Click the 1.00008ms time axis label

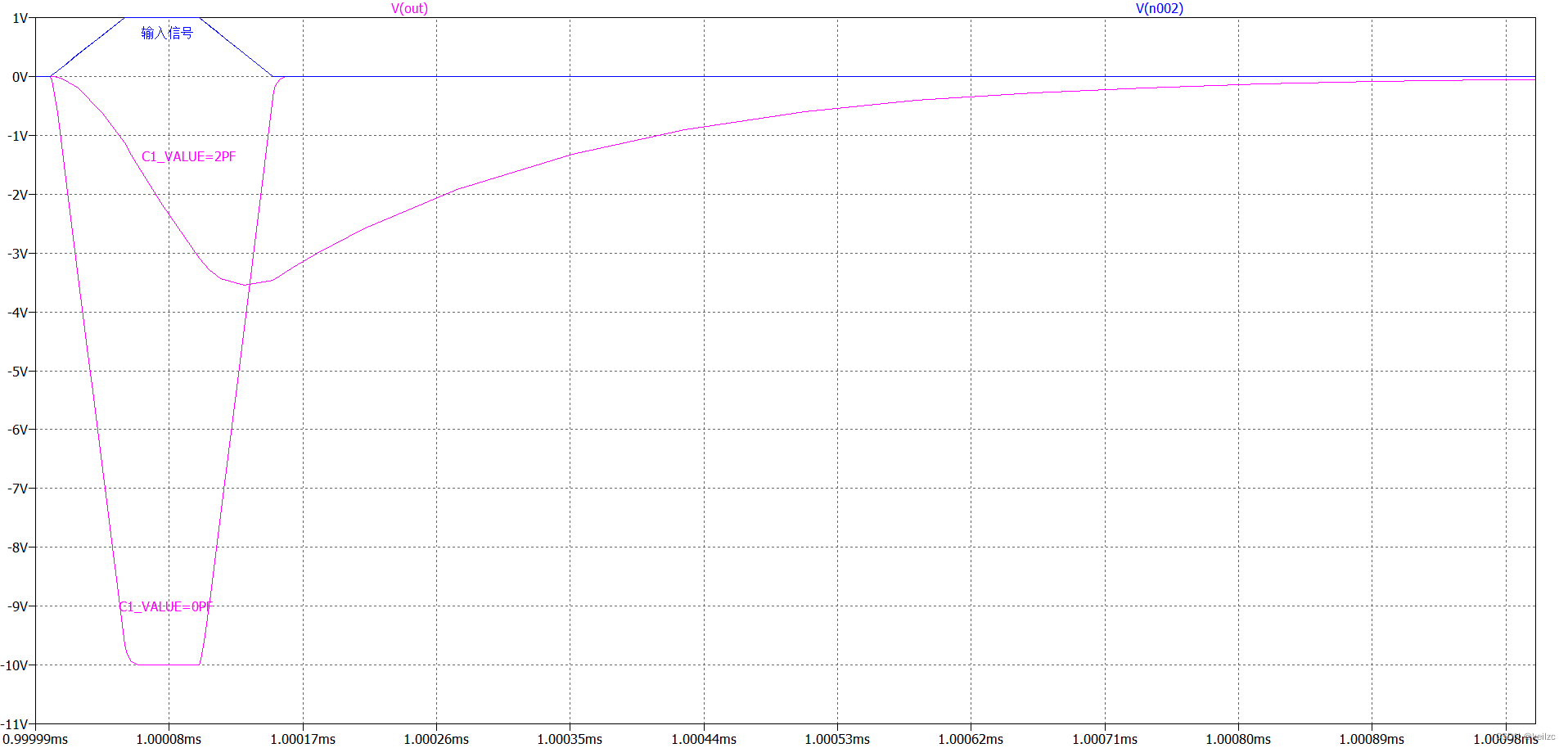(169, 739)
